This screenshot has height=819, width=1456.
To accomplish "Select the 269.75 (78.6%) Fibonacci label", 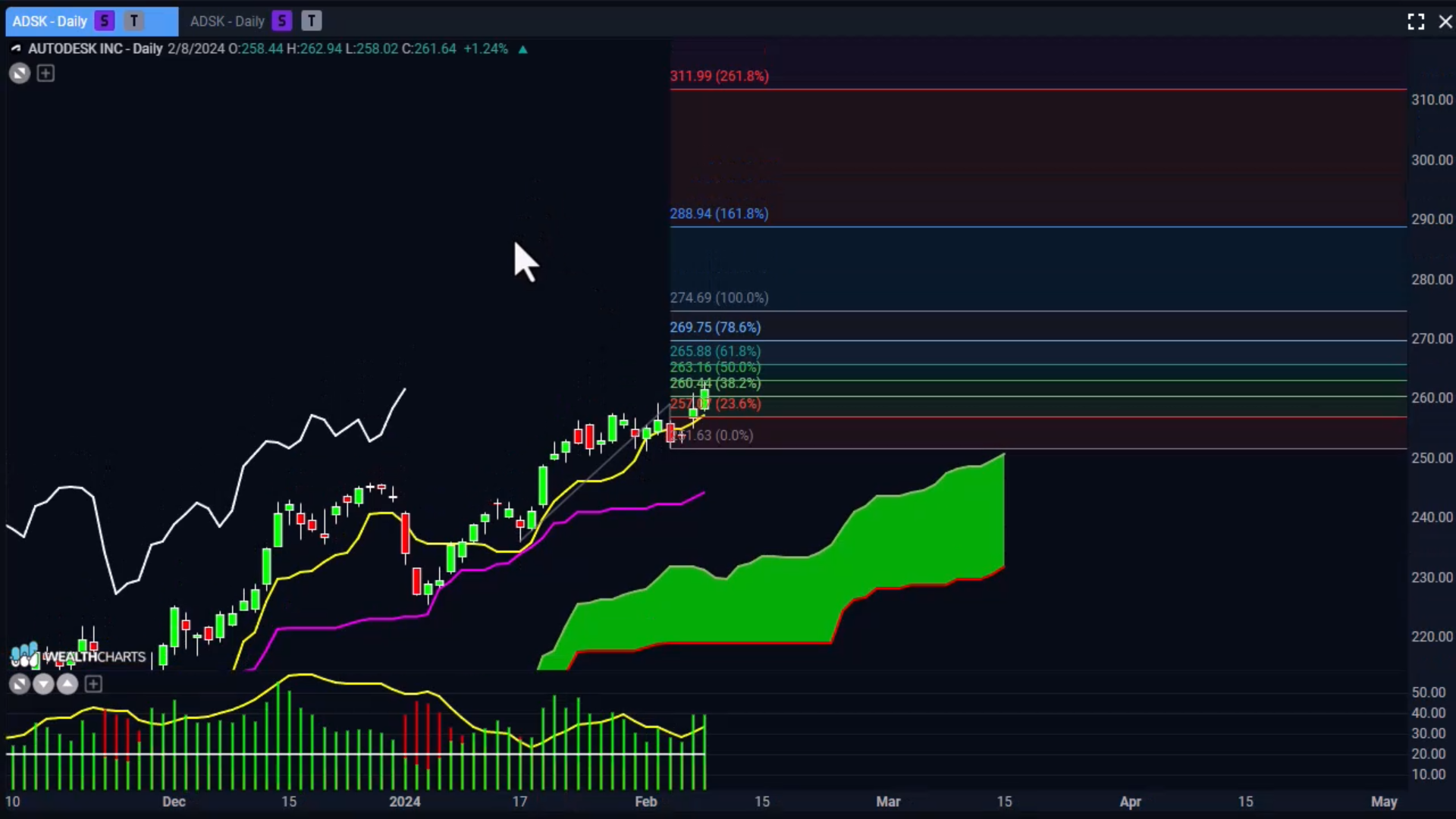I will coord(715,328).
